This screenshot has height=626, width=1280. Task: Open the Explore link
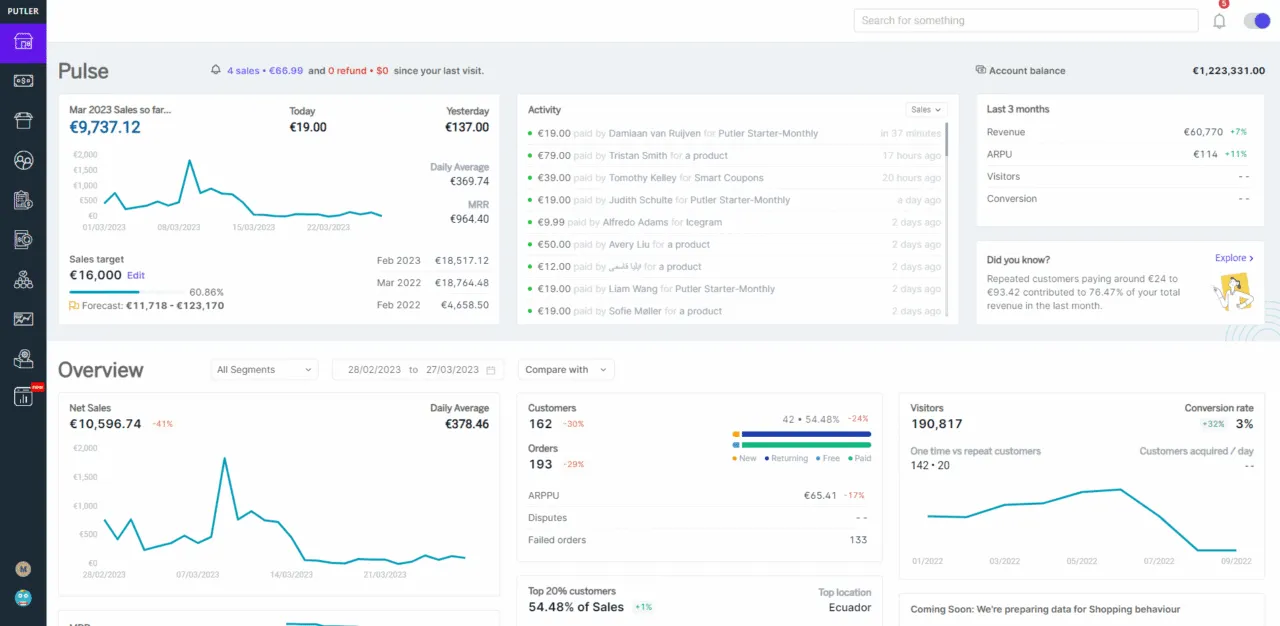1234,258
